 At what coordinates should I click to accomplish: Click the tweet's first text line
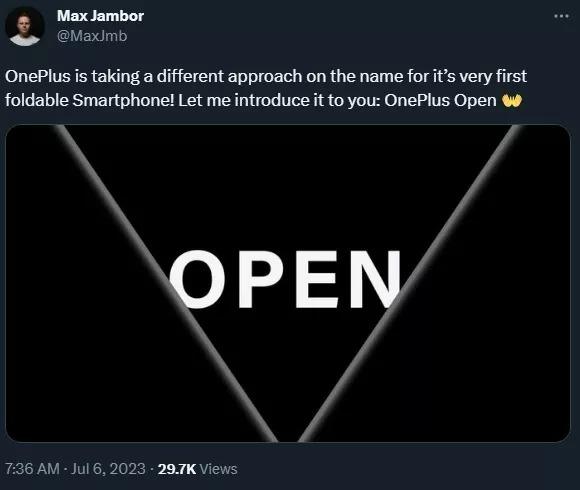266,77
